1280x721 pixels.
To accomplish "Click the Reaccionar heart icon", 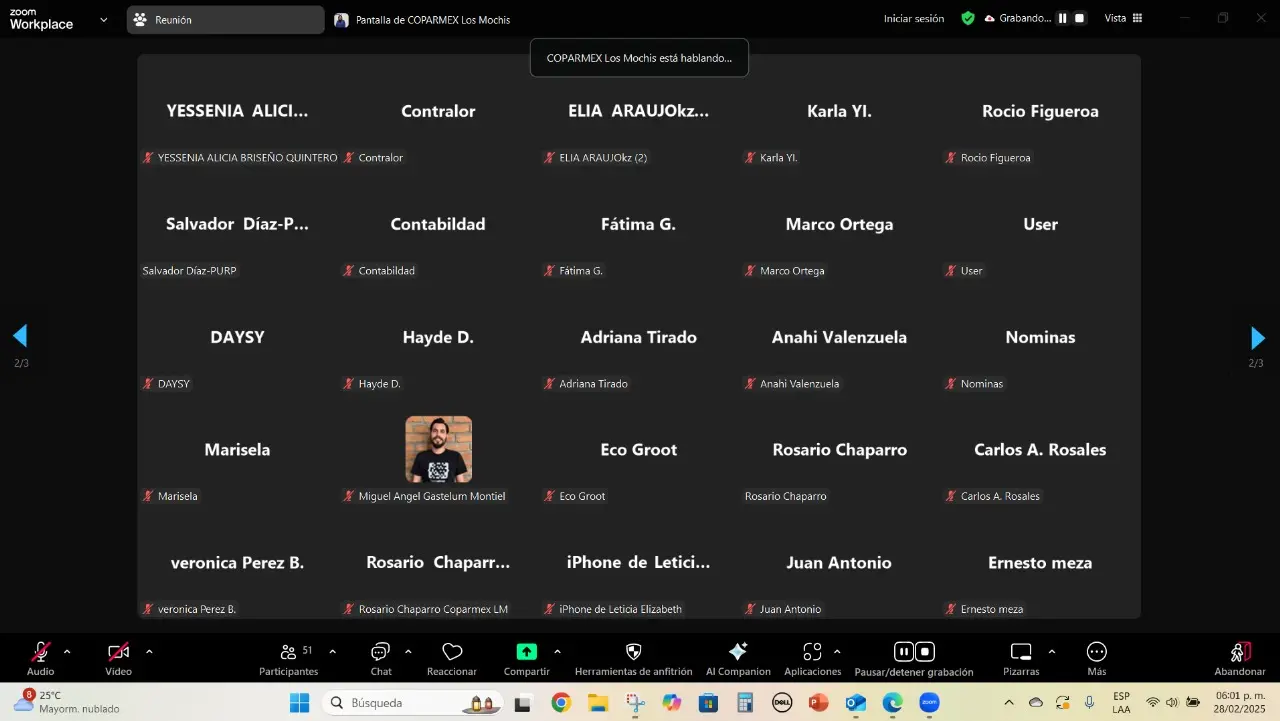I will coord(452,653).
